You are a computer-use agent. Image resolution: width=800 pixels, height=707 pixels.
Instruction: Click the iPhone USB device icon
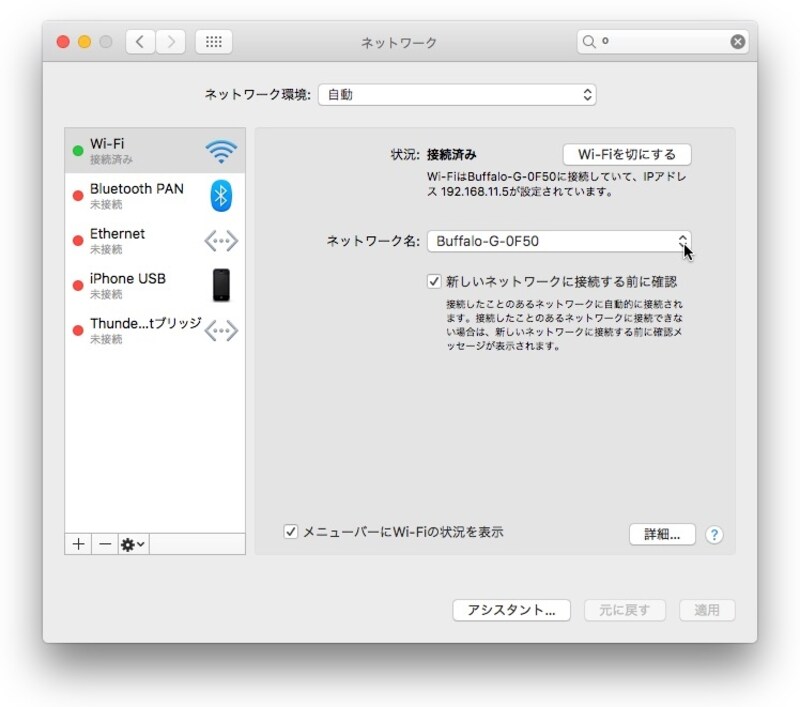tap(219, 285)
